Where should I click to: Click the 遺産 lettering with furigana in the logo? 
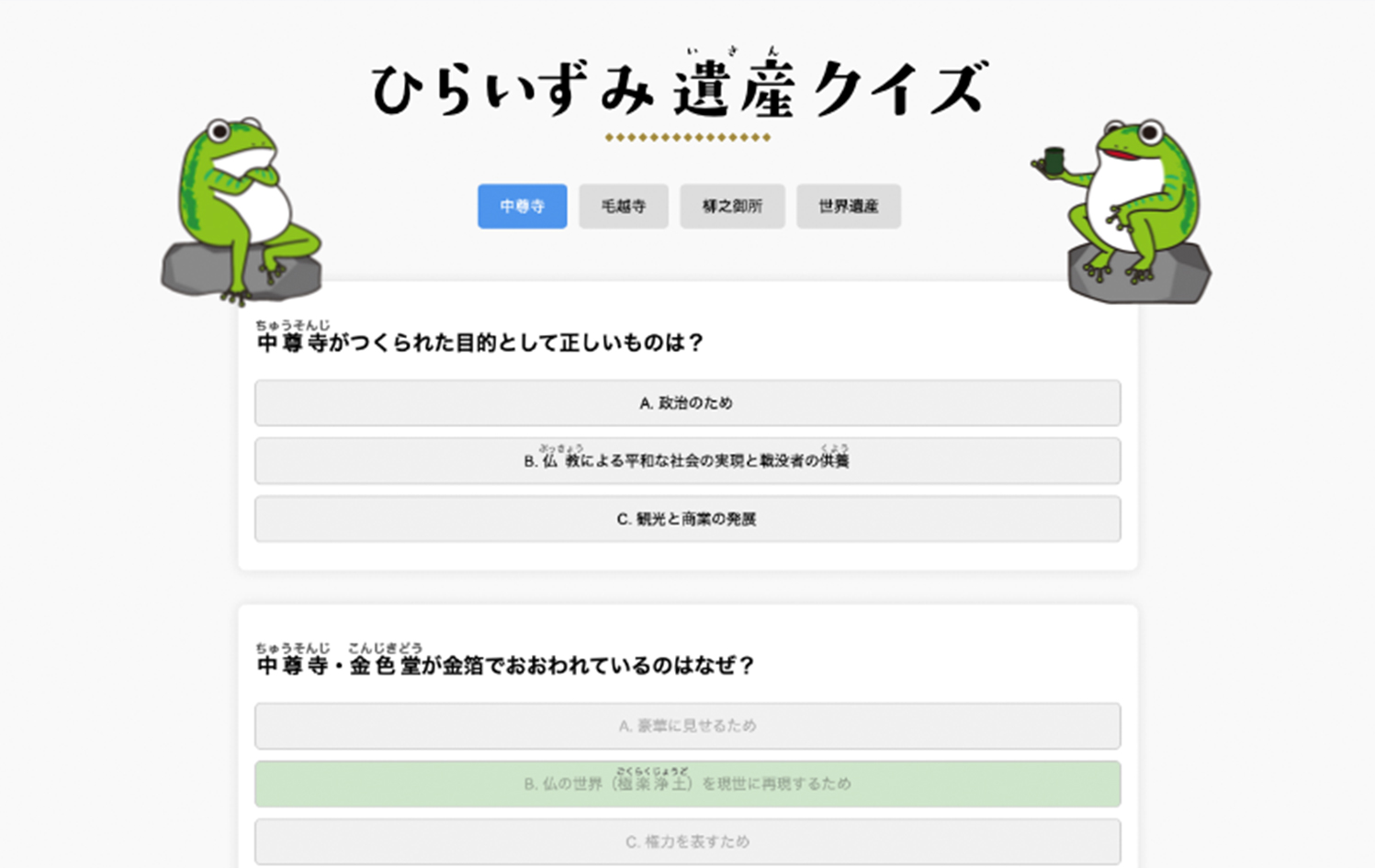click(735, 83)
